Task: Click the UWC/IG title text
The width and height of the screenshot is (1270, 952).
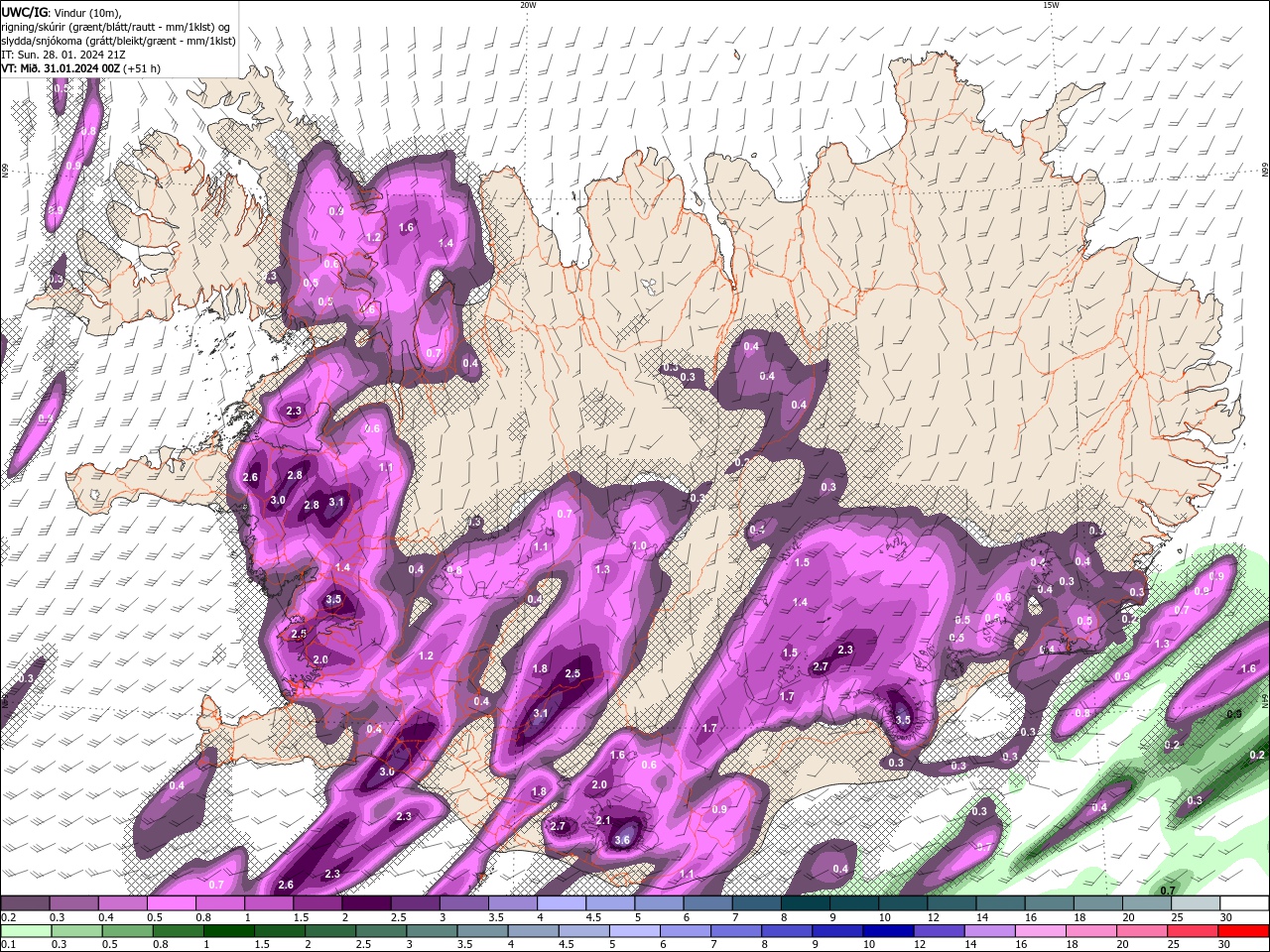Action: click(24, 12)
